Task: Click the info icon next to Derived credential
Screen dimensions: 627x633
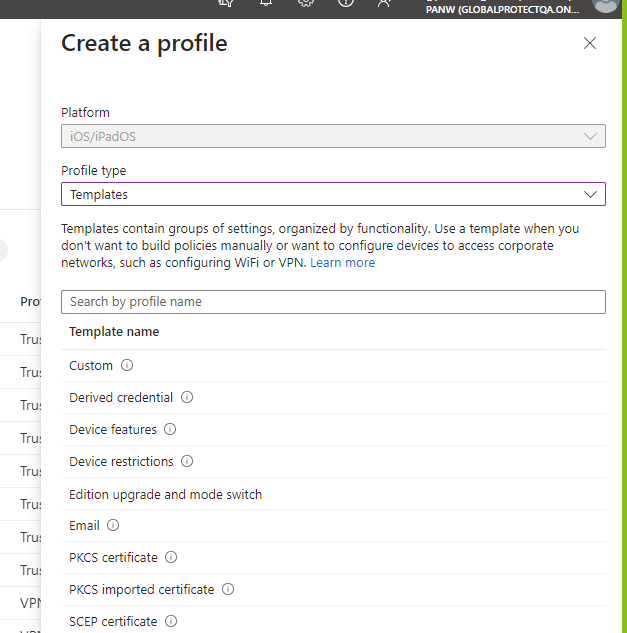Action: click(x=187, y=397)
